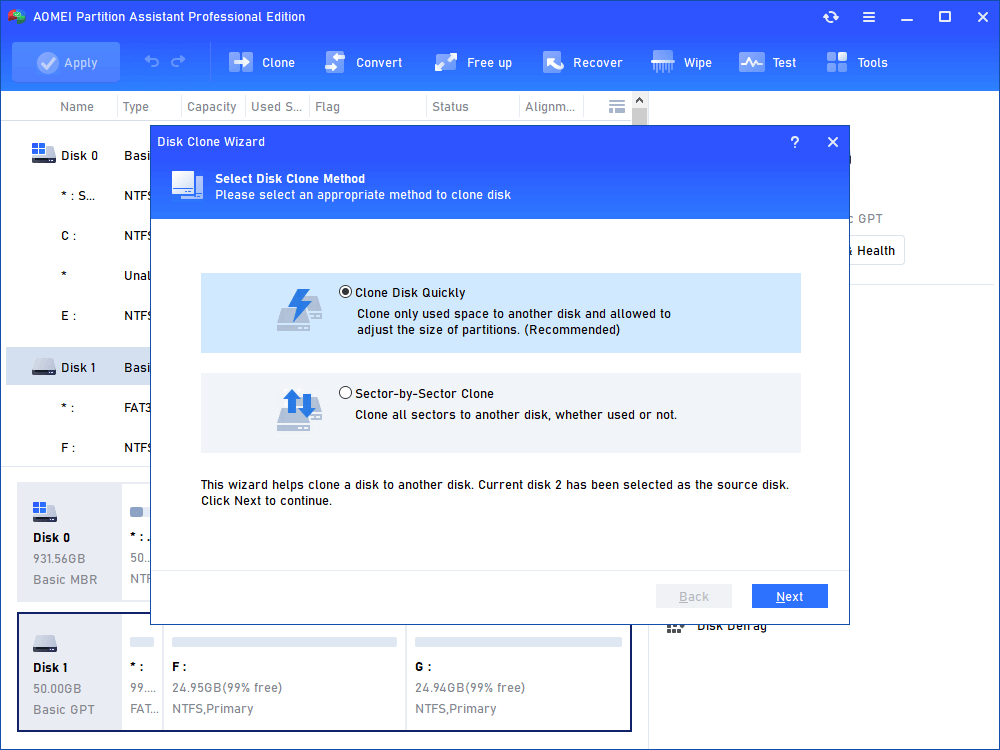Click the Sector-by-Sector Clone arrows icon
Viewport: 1000px width, 750px height.
[300, 410]
